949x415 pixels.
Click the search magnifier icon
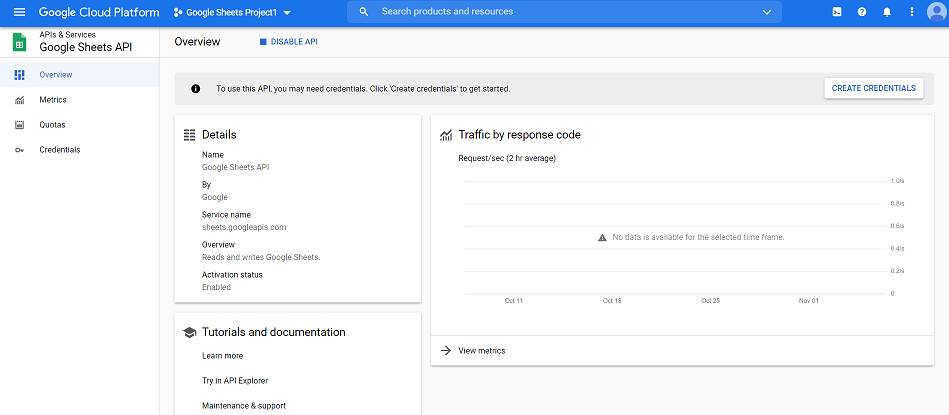tap(363, 12)
